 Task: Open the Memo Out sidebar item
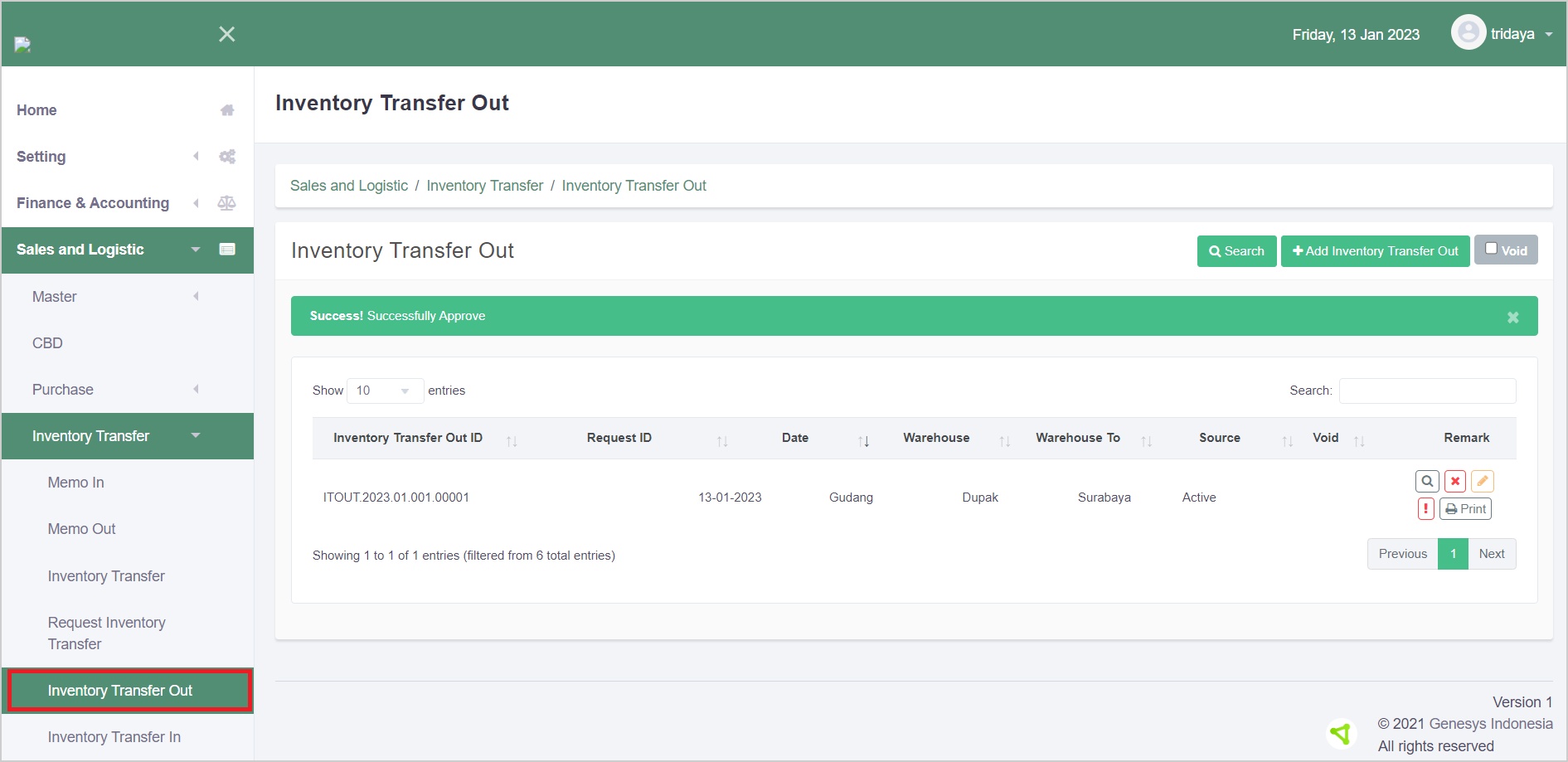pyautogui.click(x=81, y=529)
